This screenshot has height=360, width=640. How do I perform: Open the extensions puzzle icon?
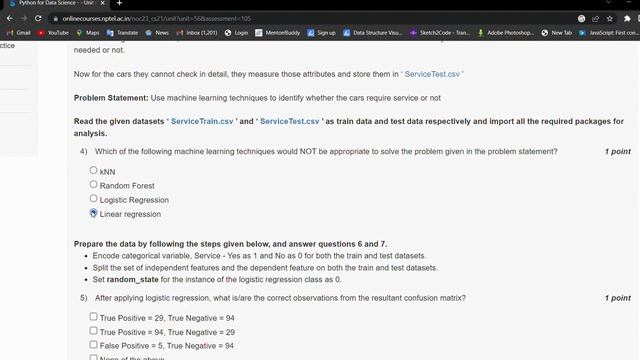627,19
